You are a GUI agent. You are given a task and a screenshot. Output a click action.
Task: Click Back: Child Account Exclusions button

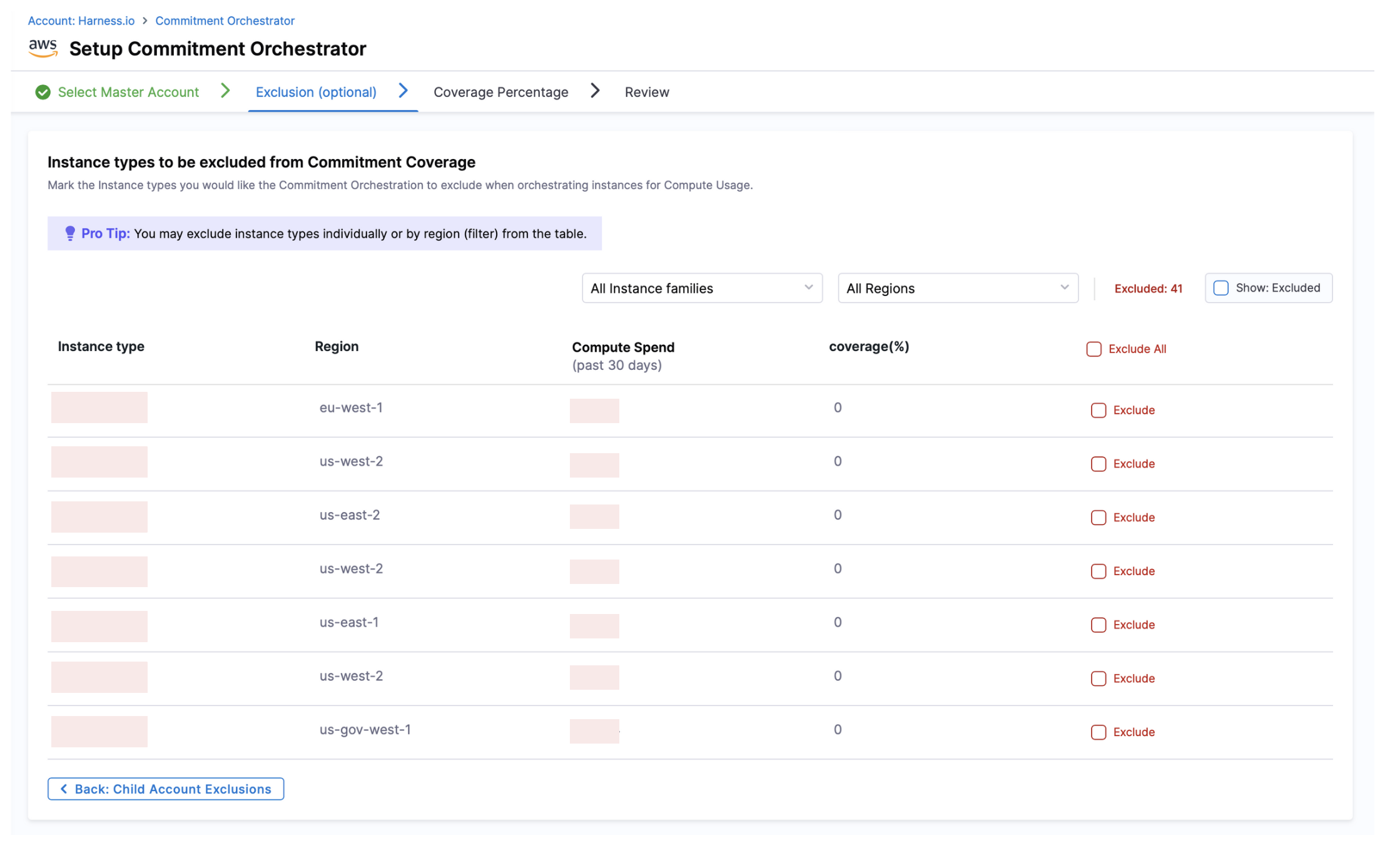point(166,789)
